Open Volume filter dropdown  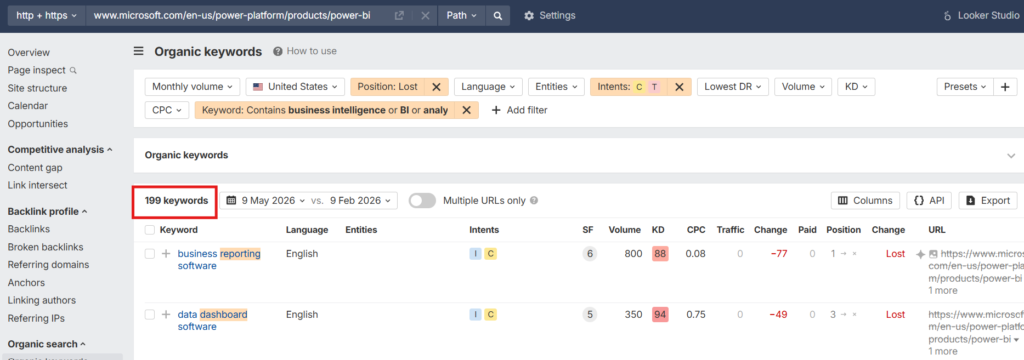pos(803,87)
